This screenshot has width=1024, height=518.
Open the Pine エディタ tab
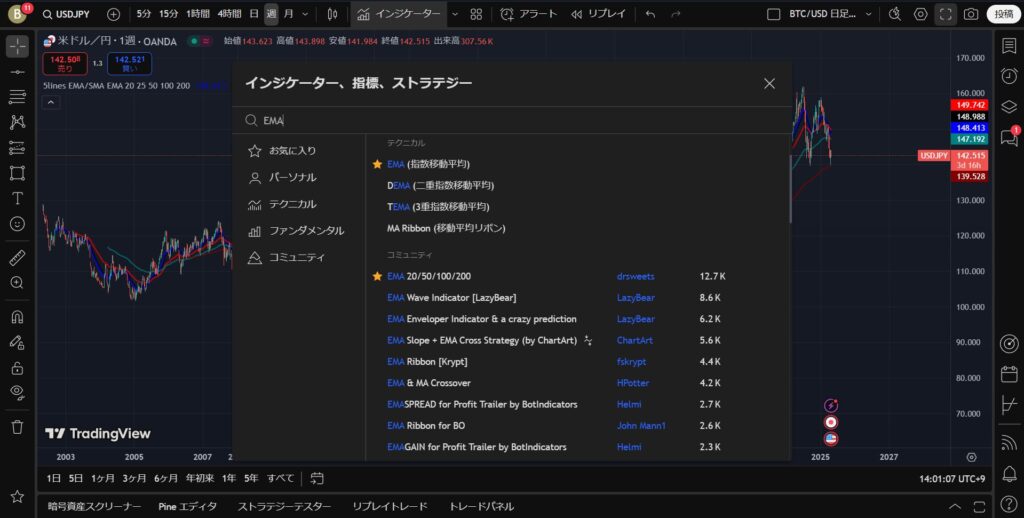pyautogui.click(x=187, y=507)
